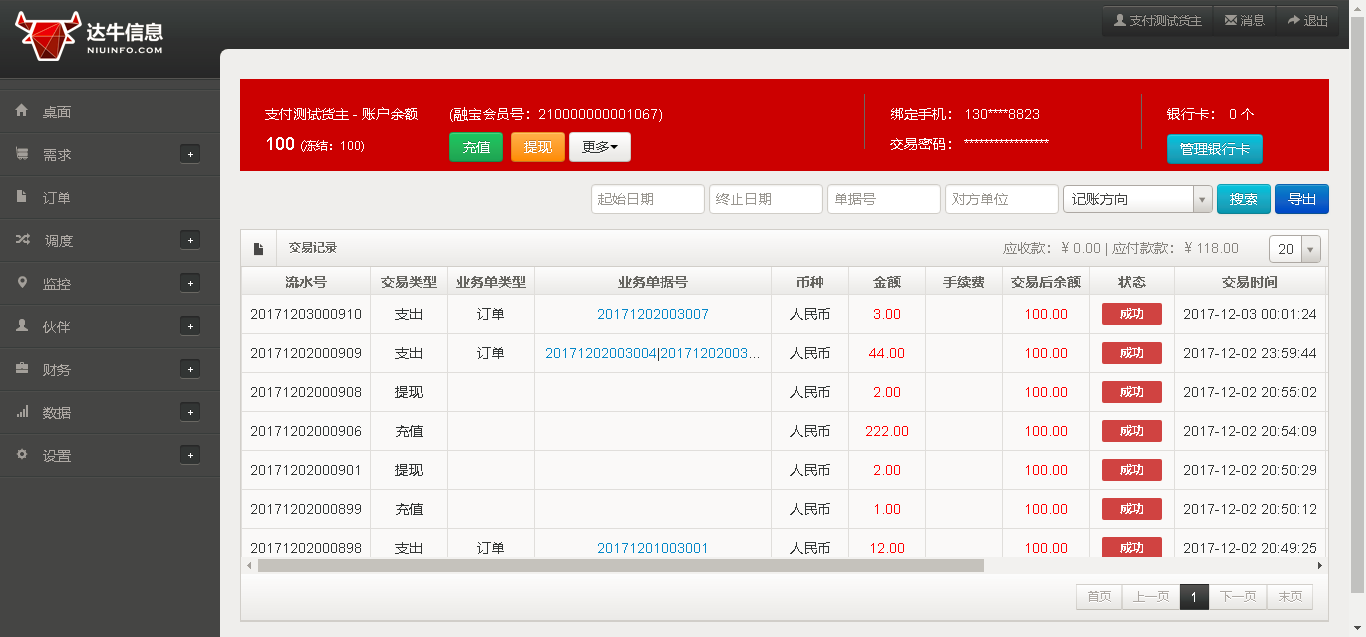
Task: Open the 记账方向 dropdown
Action: pyautogui.click(x=1137, y=198)
